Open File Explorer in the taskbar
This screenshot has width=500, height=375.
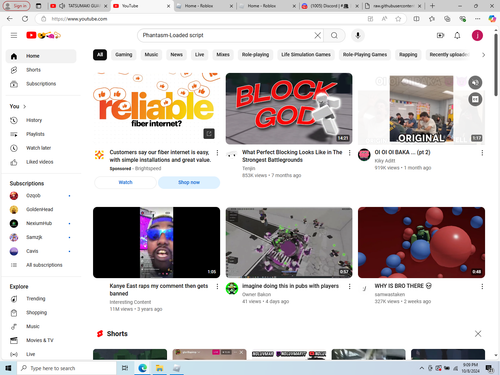[x=159, y=368]
